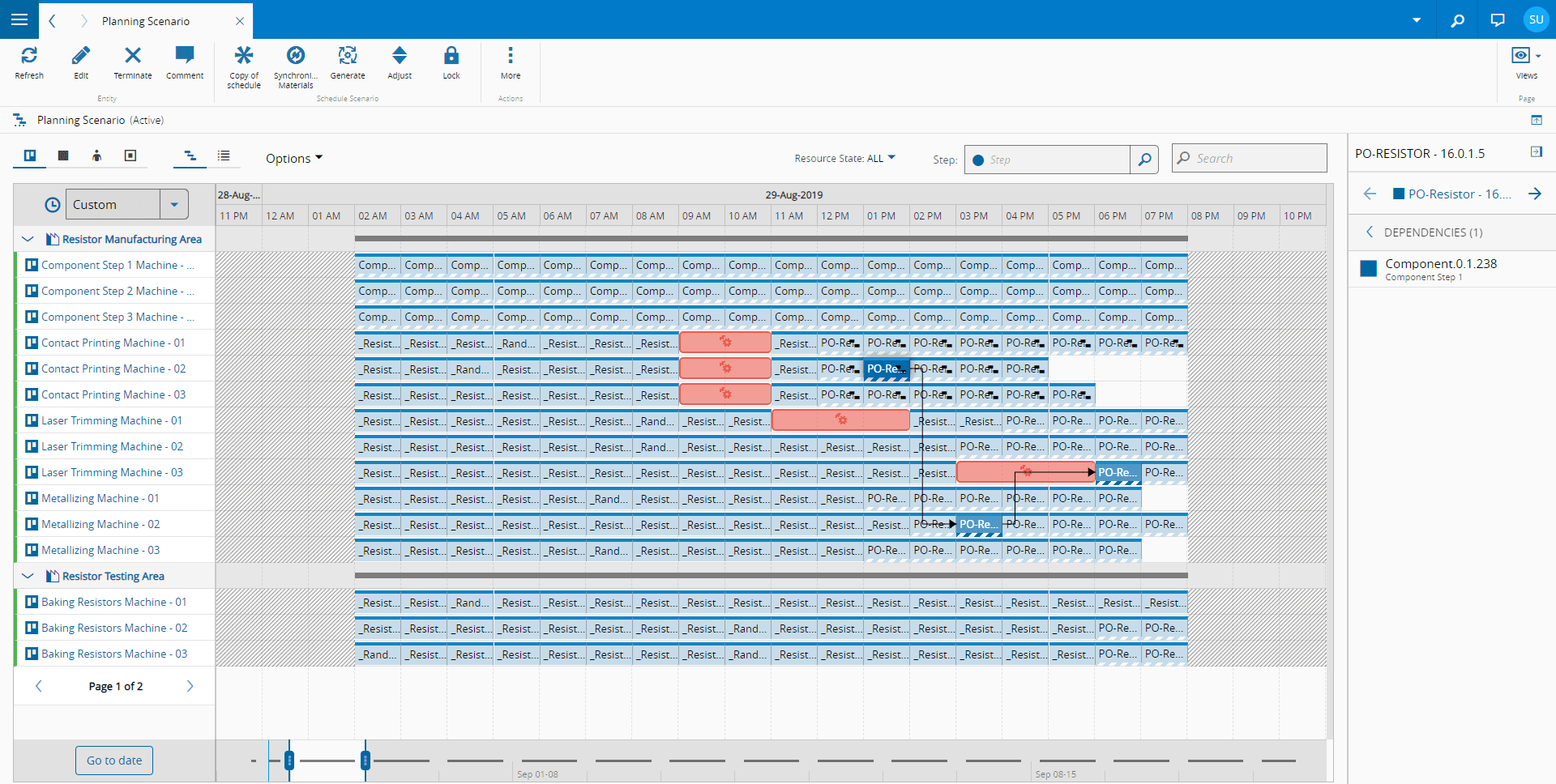Switch to list view toggle
Image resolution: width=1556 pixels, height=784 pixels.
[x=224, y=156]
